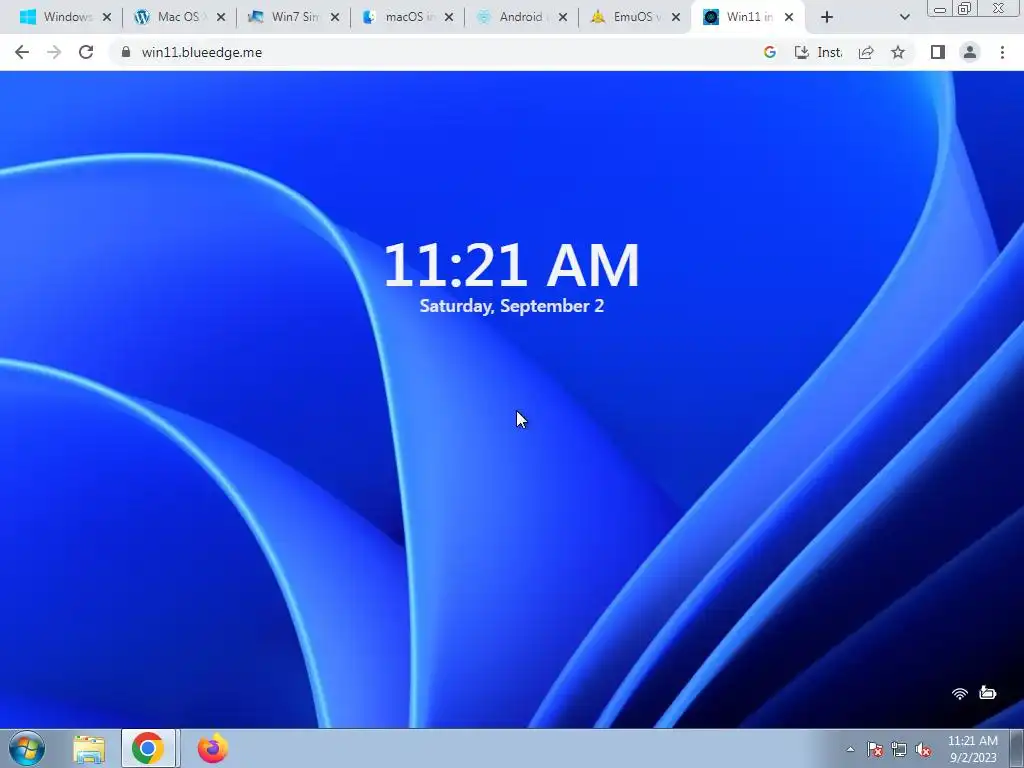The height and width of the screenshot is (768, 1024).
Task: Close the Win11 in tab
Action: click(789, 18)
